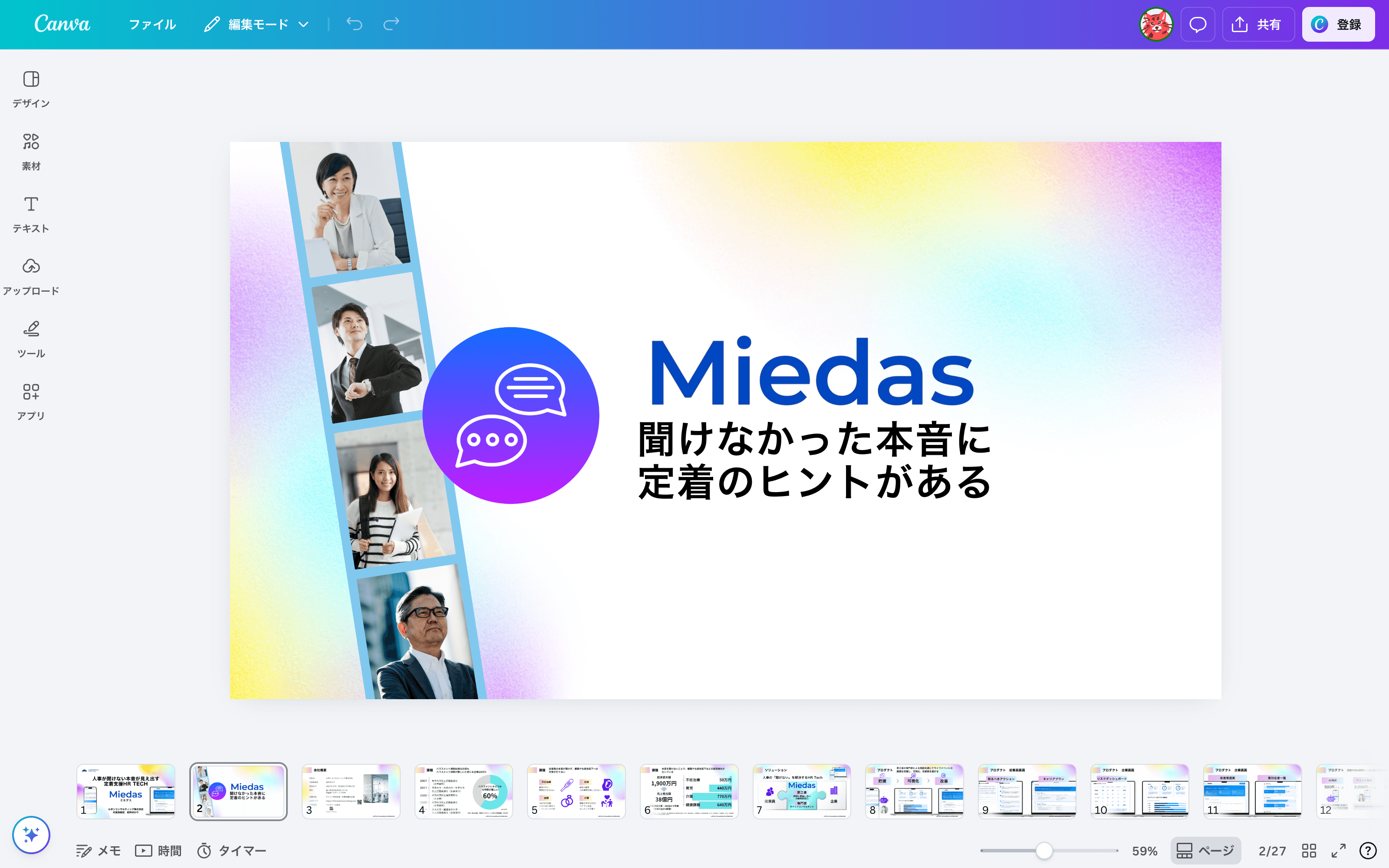Screen dimensions: 1389x868
Task: Click the undo arrow
Action: (x=354, y=24)
